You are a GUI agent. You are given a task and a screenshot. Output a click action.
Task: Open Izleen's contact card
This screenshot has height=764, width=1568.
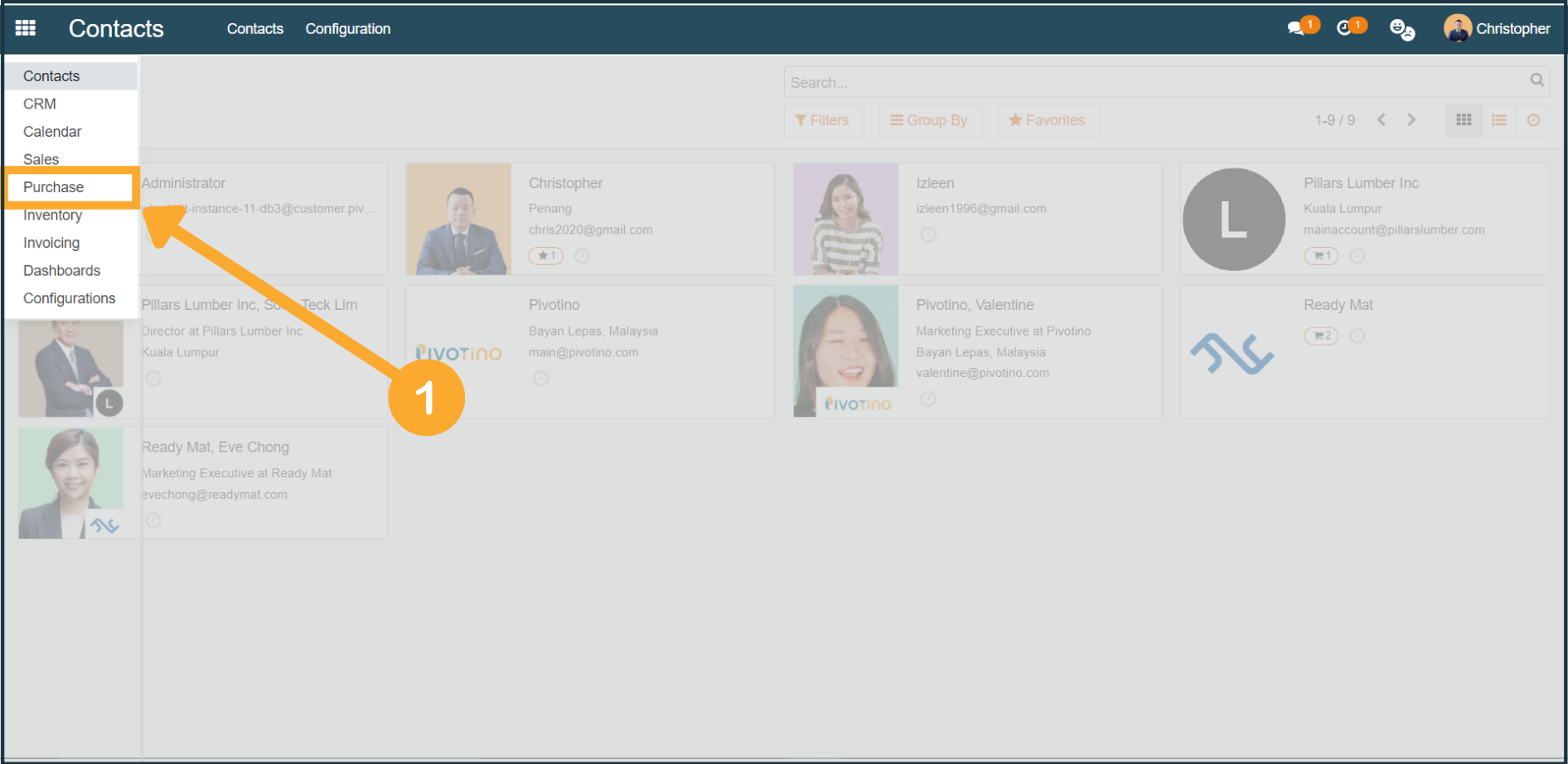tap(976, 219)
